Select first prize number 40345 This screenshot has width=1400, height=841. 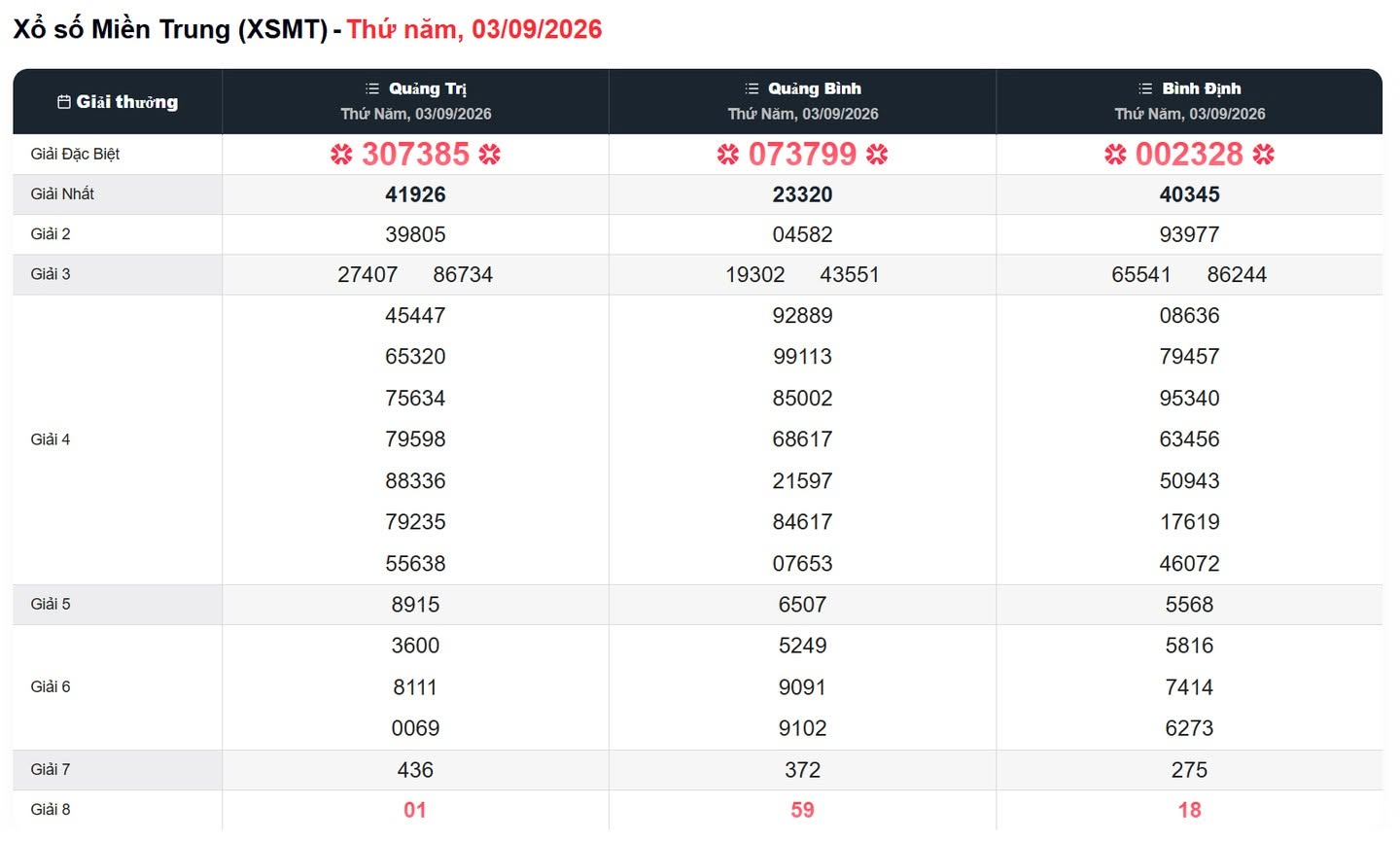coord(1189,194)
